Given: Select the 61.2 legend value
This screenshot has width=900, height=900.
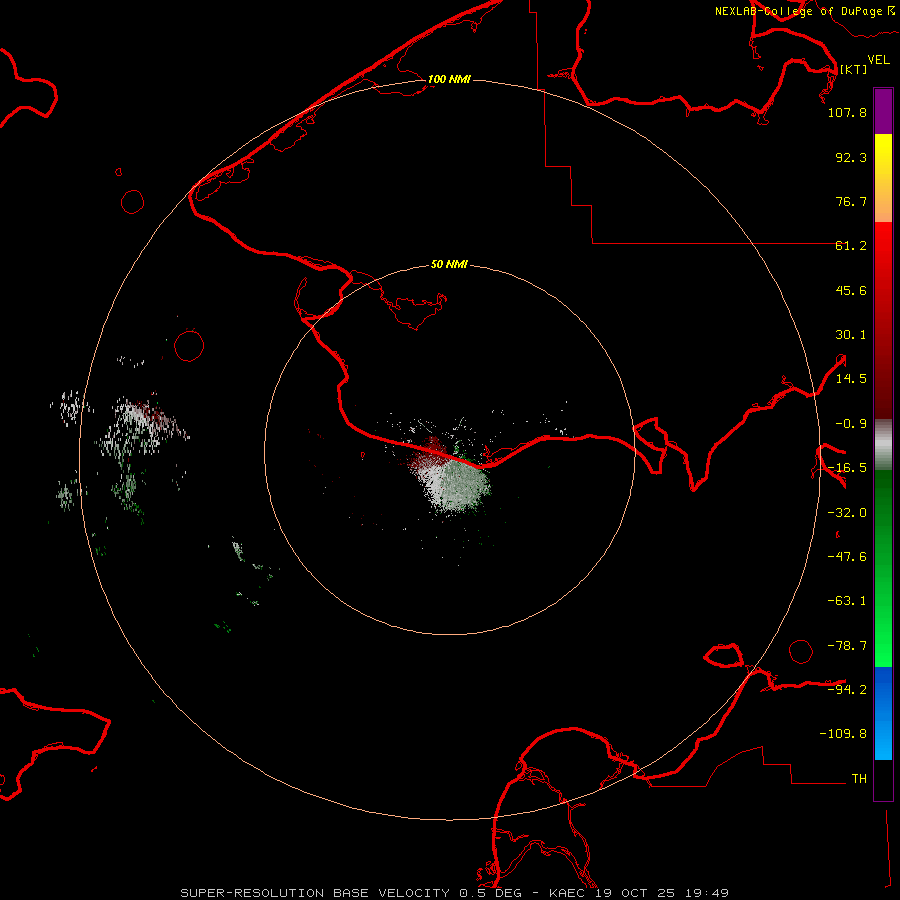Looking at the screenshot, I should (851, 246).
